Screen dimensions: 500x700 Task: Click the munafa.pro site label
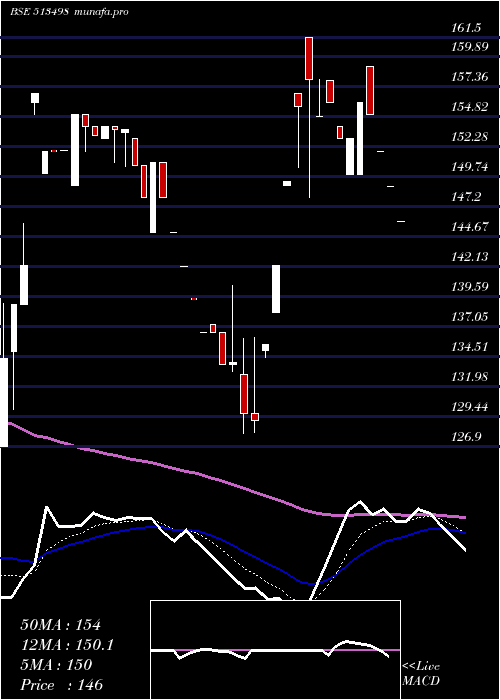tap(102, 12)
